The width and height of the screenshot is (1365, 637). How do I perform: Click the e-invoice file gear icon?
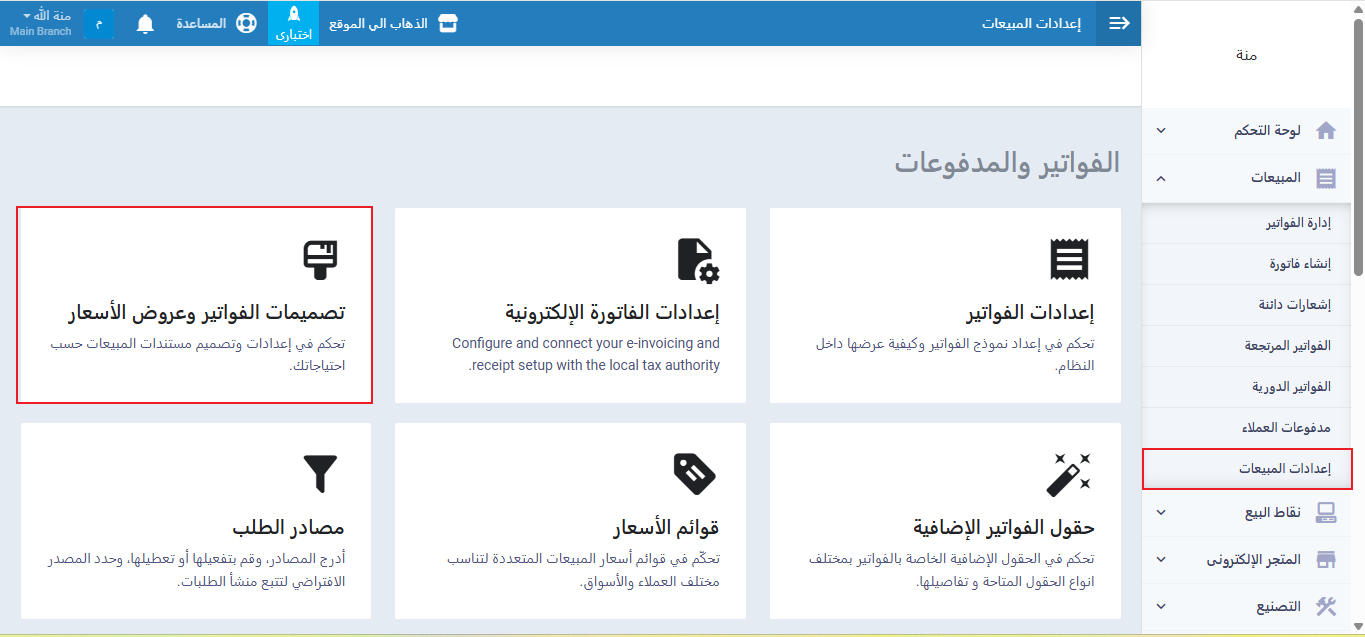click(697, 259)
